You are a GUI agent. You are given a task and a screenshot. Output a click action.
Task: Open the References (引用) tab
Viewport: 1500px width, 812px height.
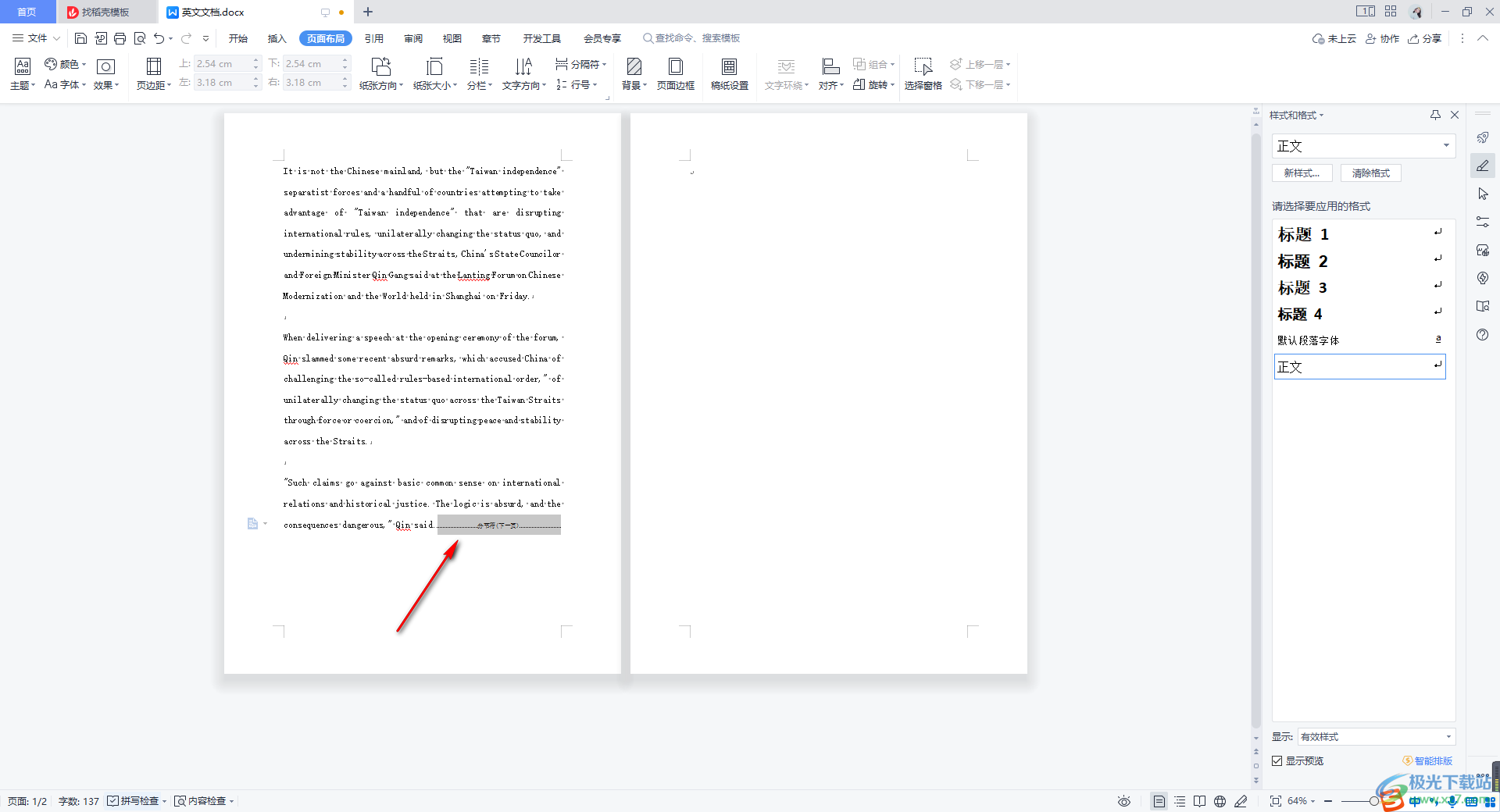coord(374,38)
